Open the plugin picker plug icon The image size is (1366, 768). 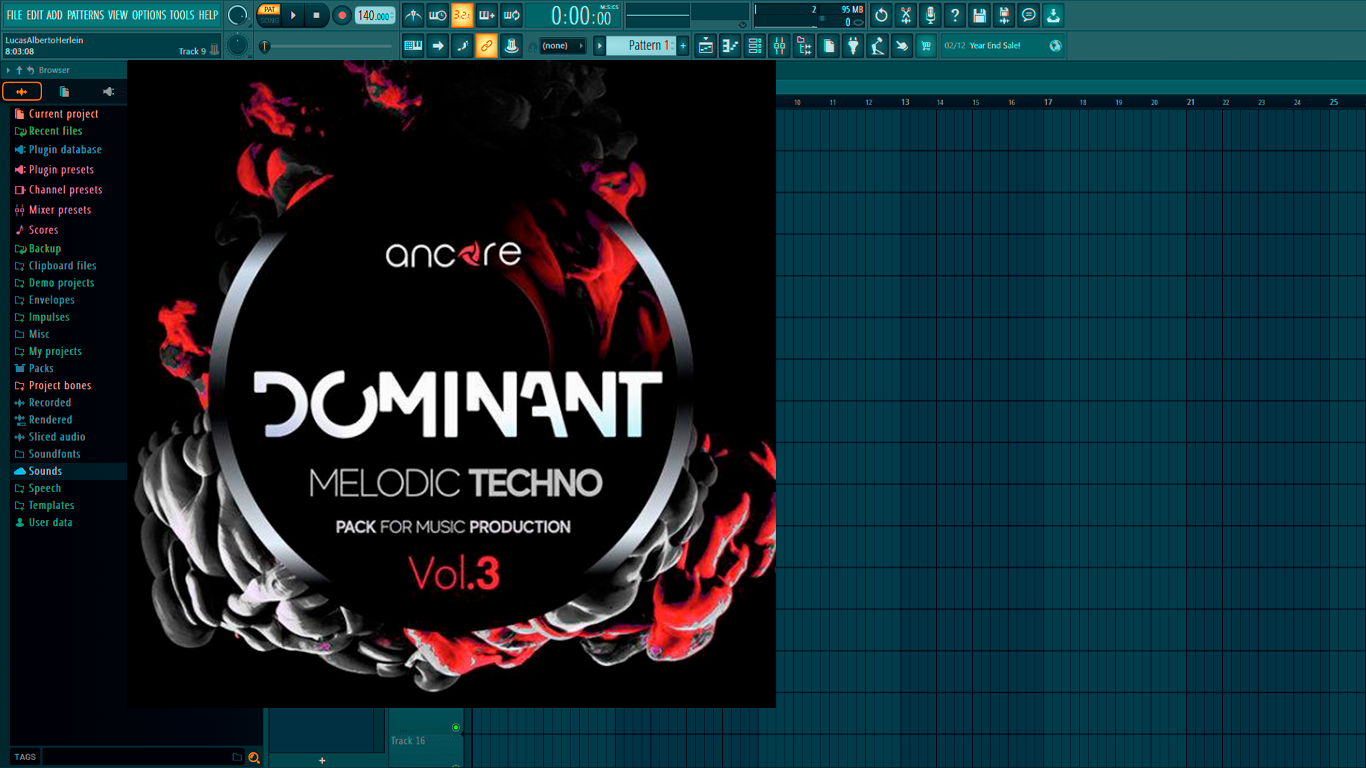pos(853,46)
